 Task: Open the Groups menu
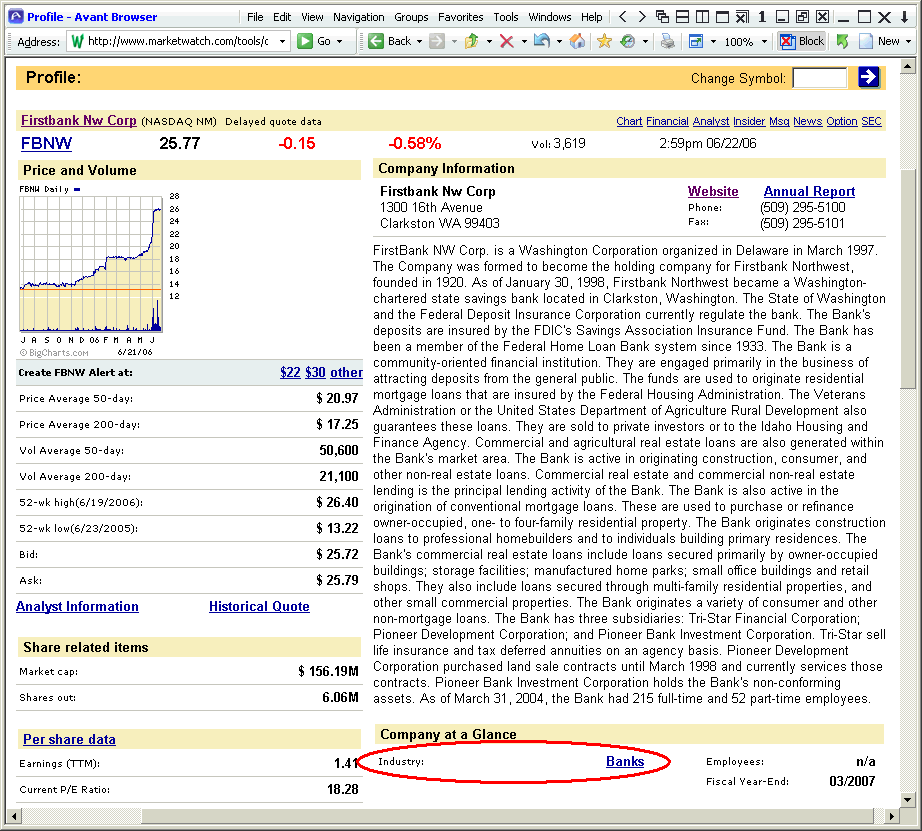411,16
